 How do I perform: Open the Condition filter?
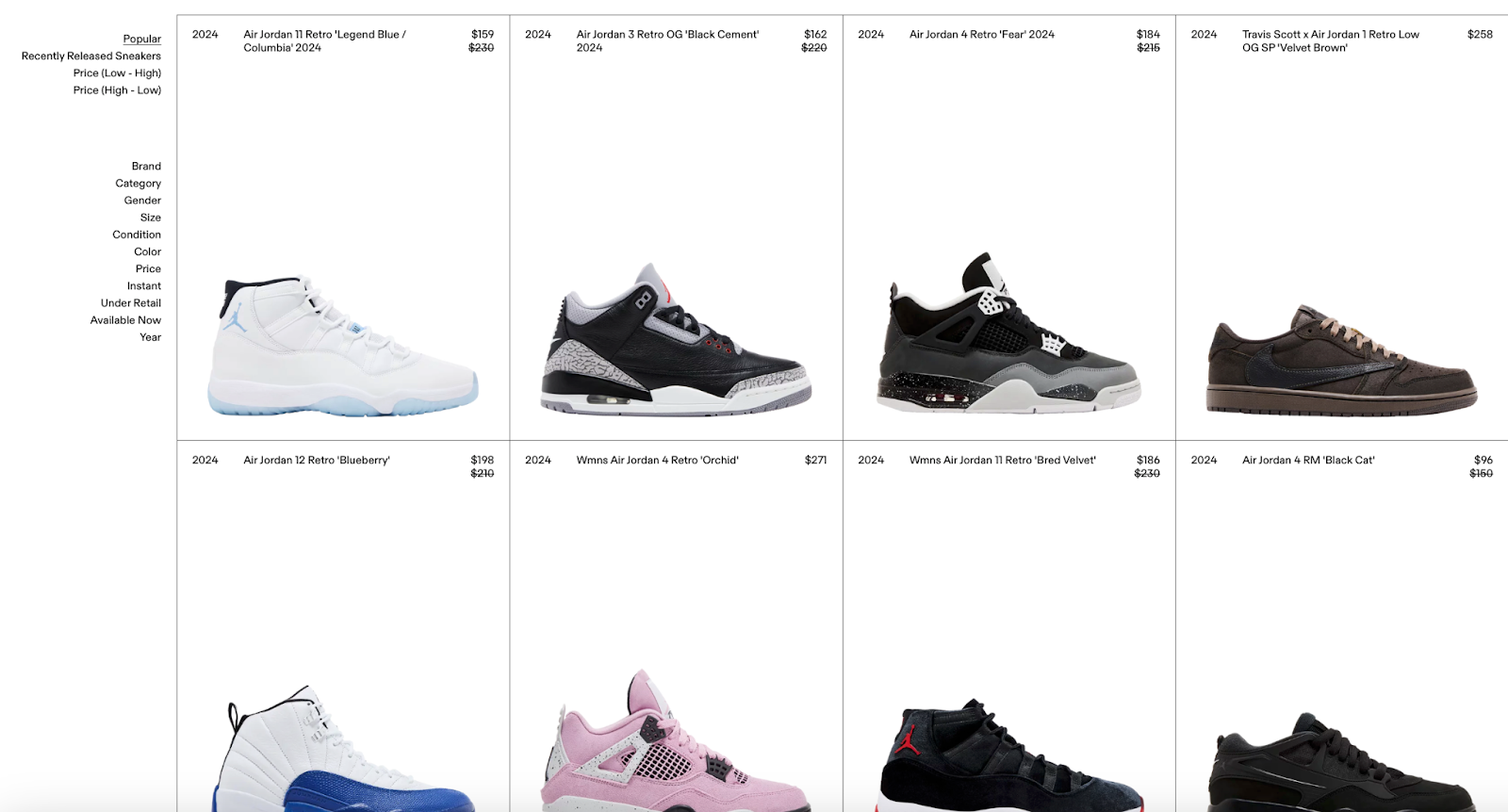(x=137, y=235)
